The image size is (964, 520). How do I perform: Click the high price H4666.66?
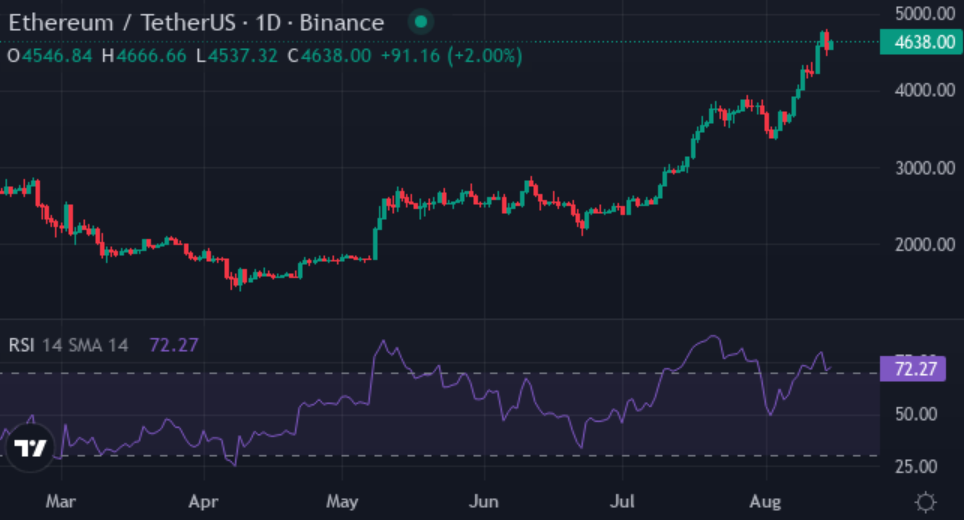(x=144, y=56)
